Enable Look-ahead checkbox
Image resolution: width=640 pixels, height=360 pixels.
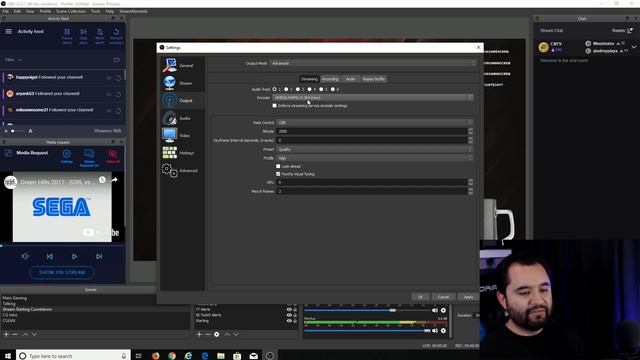(278, 166)
